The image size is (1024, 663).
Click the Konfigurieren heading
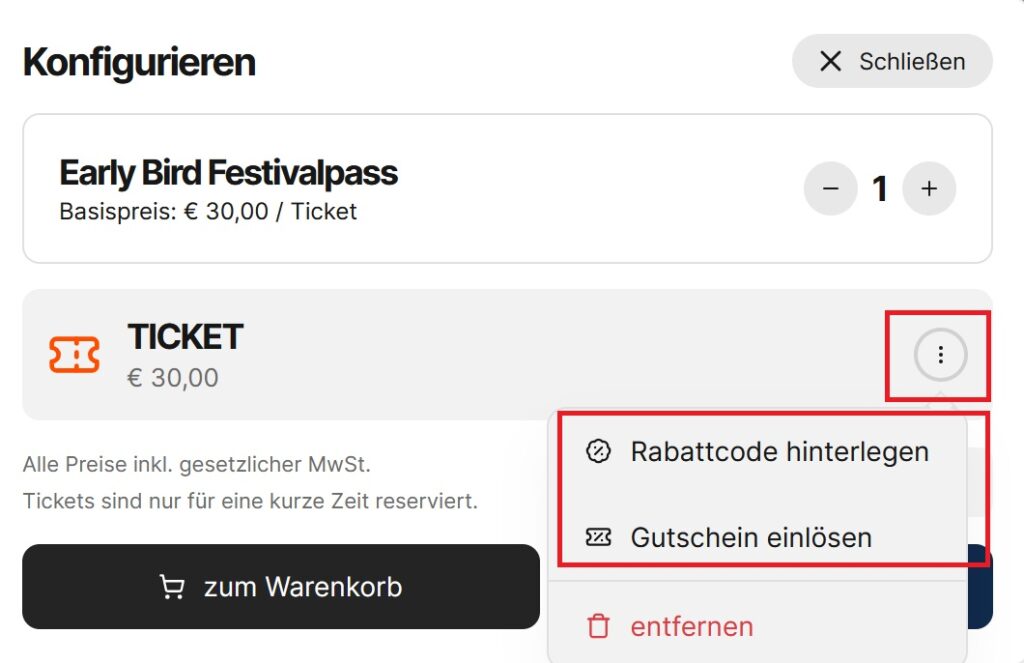coord(139,62)
